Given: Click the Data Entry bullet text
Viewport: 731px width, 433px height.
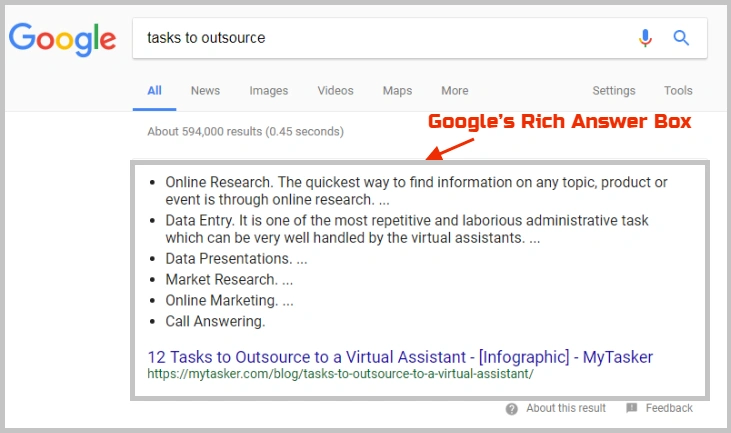Looking at the screenshot, I should click(x=407, y=229).
